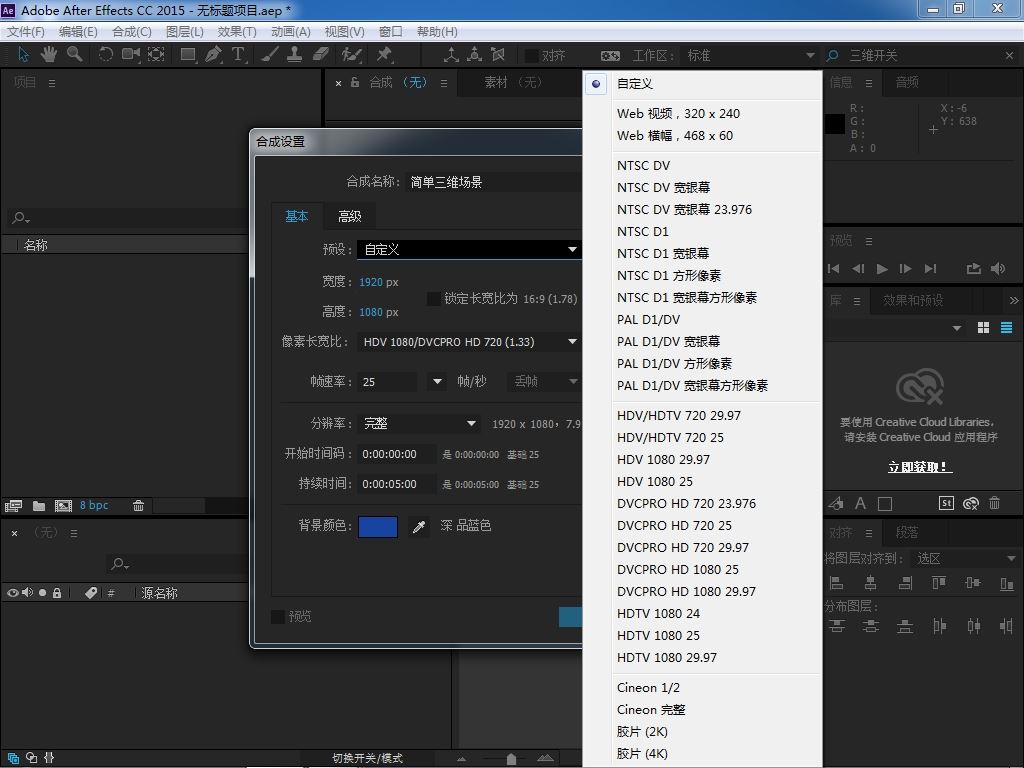Select the Type tool
The width and height of the screenshot is (1024, 768).
click(238, 54)
